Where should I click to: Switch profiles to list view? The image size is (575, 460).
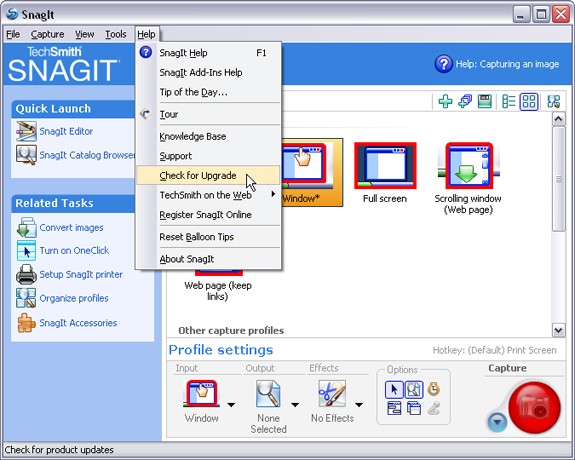tap(509, 102)
